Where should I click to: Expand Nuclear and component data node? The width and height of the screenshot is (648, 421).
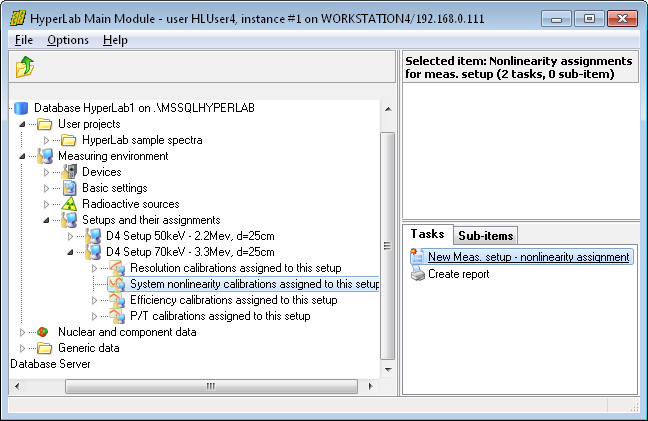pyautogui.click(x=22, y=332)
